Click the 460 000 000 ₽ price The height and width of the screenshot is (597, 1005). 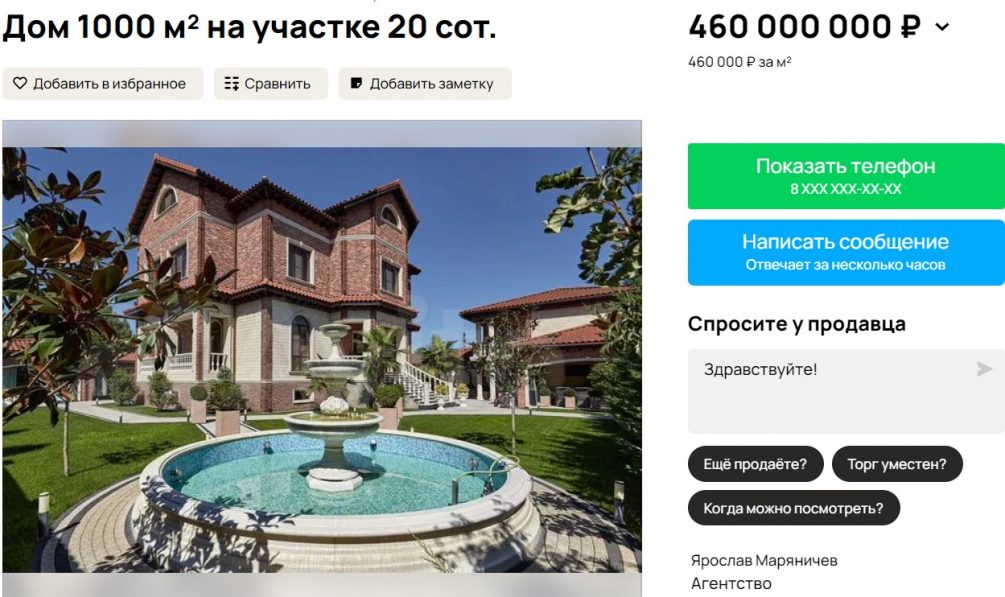click(x=804, y=27)
